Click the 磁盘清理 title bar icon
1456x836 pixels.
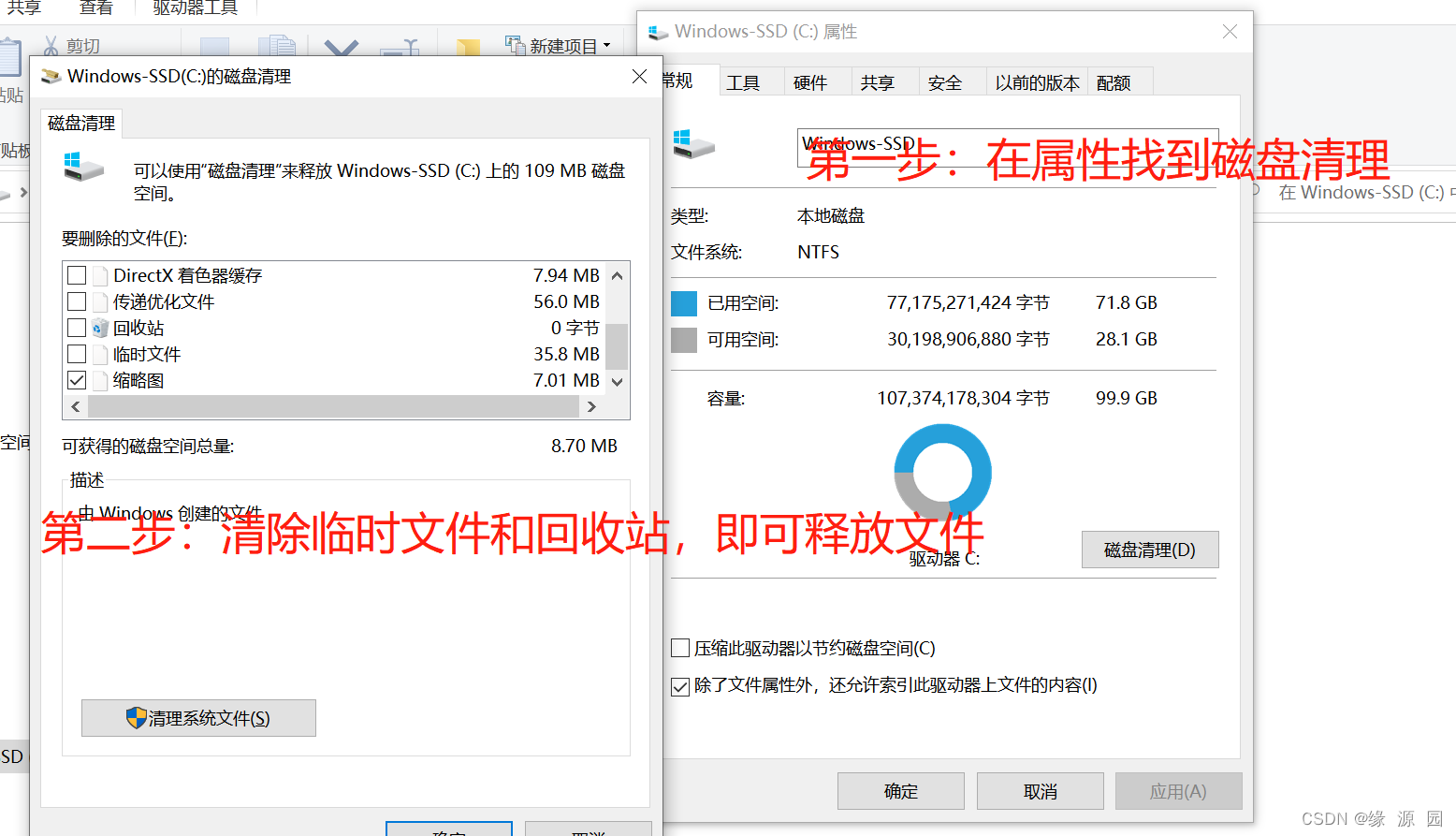51,77
